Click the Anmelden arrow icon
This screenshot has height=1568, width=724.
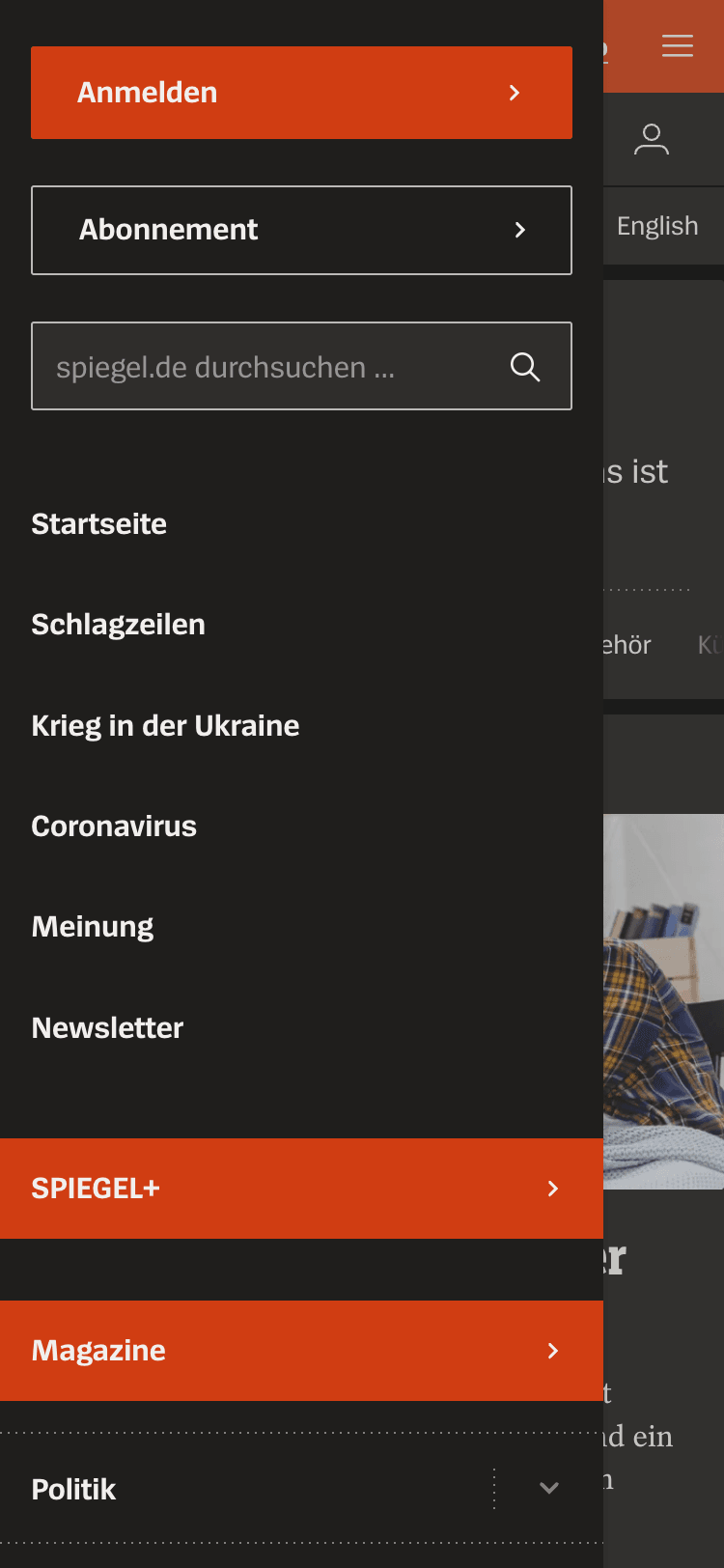515,93
